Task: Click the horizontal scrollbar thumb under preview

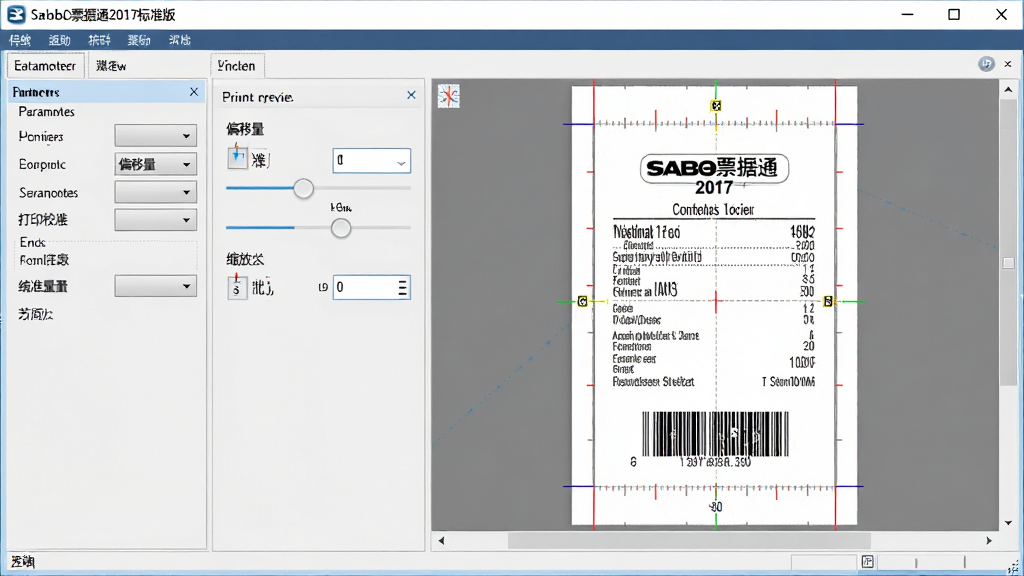Action: pyautogui.click(x=689, y=541)
